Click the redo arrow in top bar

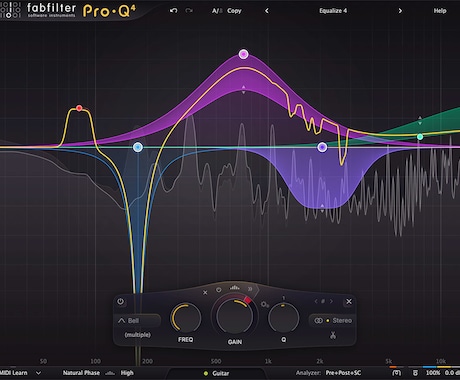tap(189, 11)
